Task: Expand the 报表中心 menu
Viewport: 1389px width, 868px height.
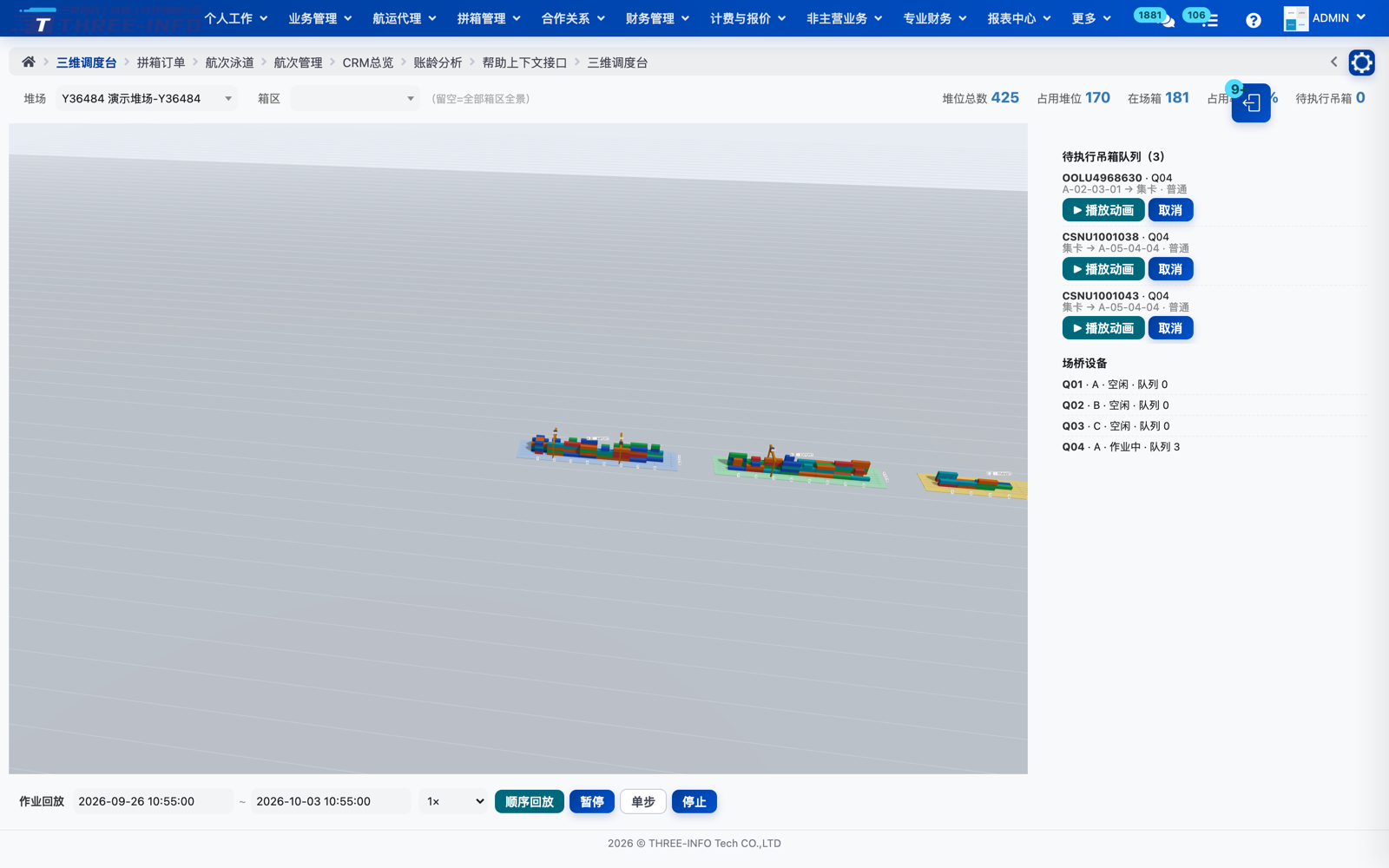Action: pos(1019,18)
